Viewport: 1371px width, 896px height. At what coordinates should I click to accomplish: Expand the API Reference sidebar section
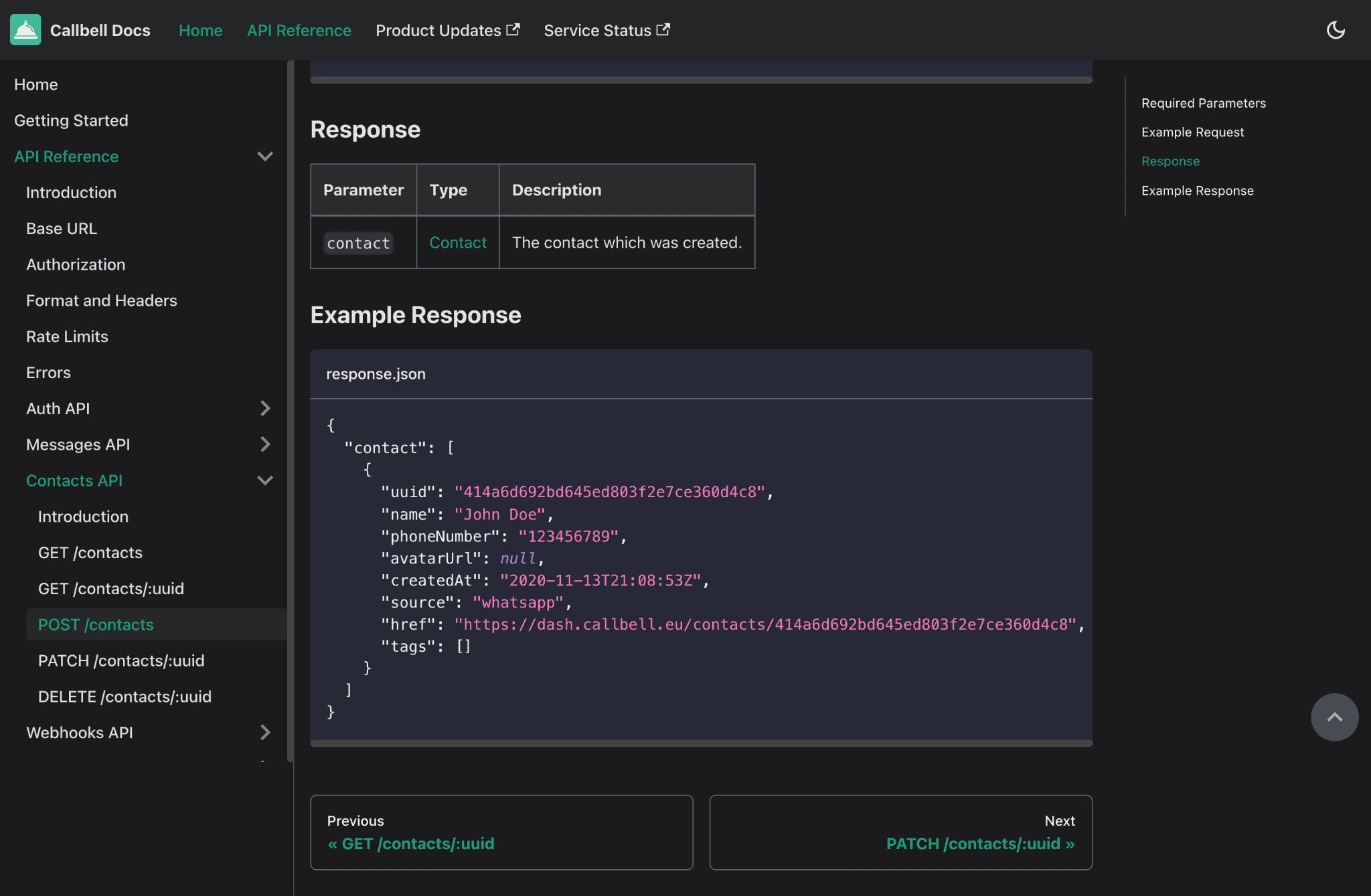coord(264,156)
